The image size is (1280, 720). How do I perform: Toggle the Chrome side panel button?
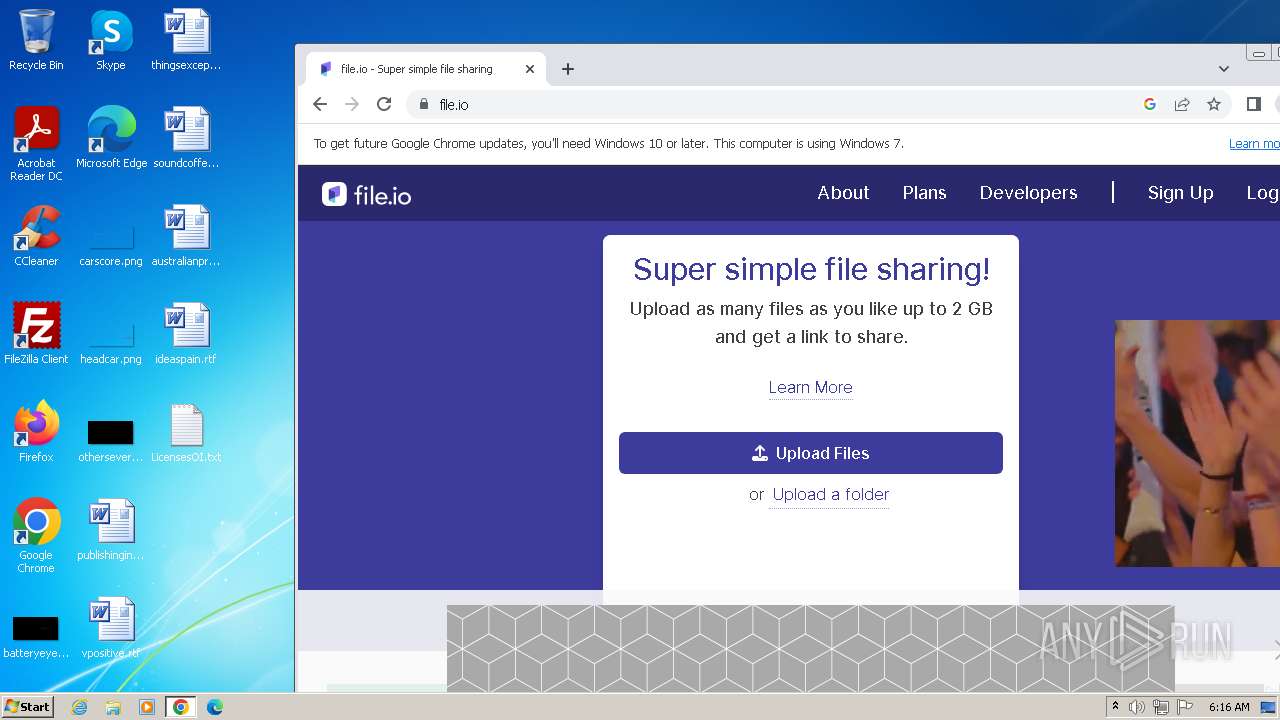click(1254, 104)
